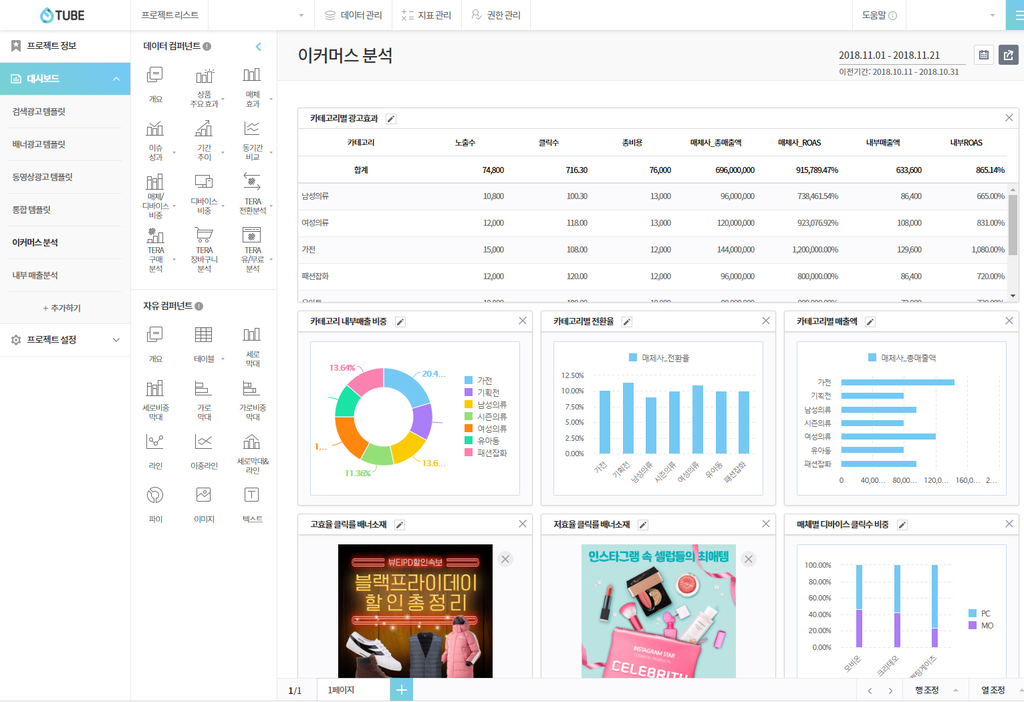Add the TERA 전환분석 component
The width and height of the screenshot is (1024, 702).
click(x=252, y=194)
